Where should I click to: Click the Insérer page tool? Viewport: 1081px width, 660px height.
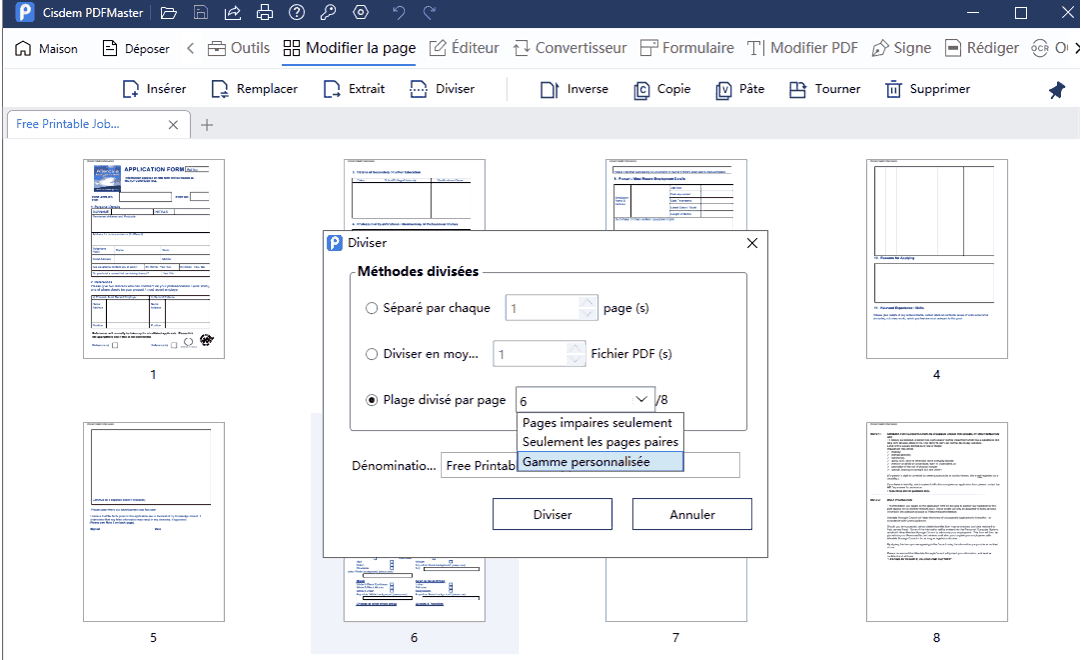(x=154, y=89)
